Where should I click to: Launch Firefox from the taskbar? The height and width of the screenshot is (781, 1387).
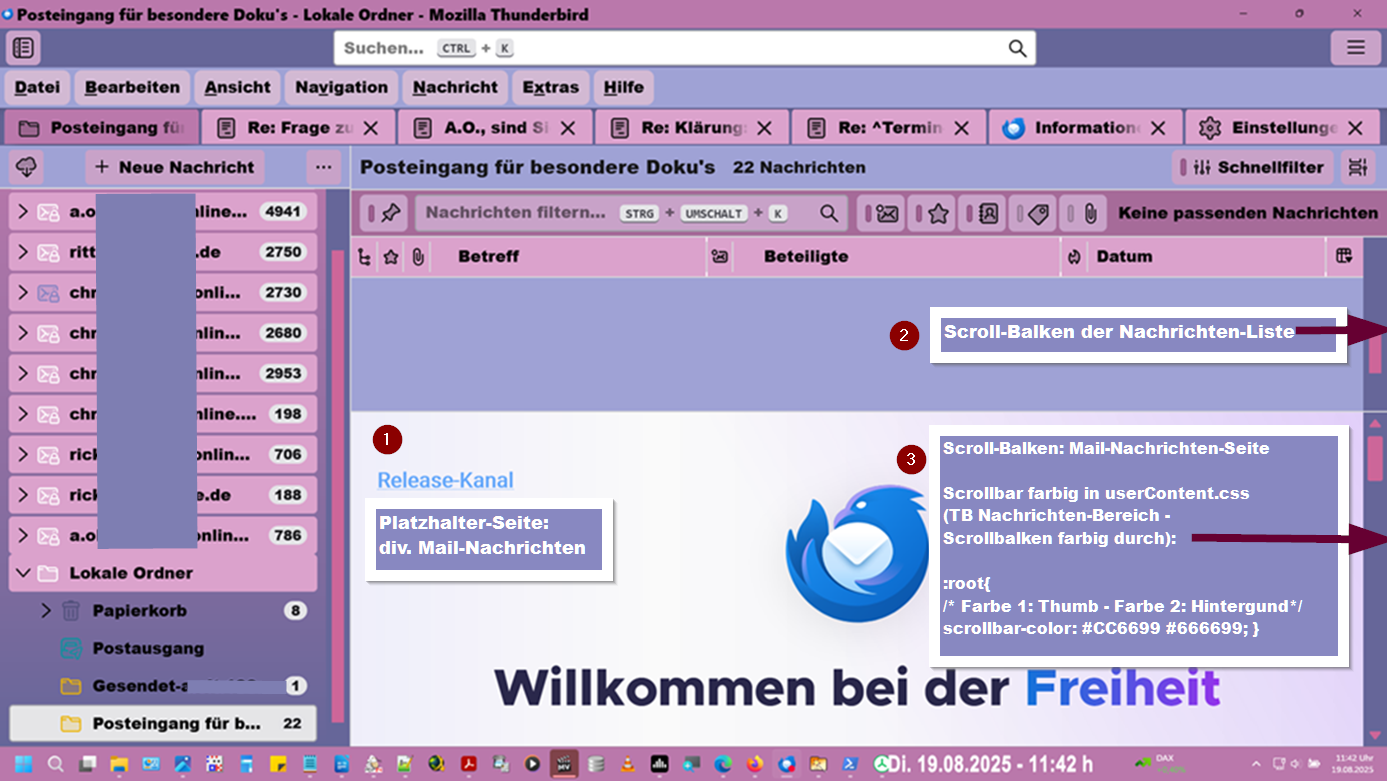click(x=754, y=764)
